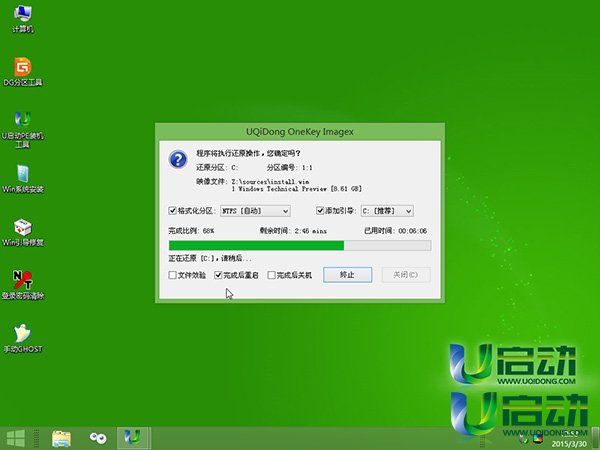Open the 登录密码清除 desktop icon
The height and width of the screenshot is (450, 600).
pyautogui.click(x=23, y=285)
